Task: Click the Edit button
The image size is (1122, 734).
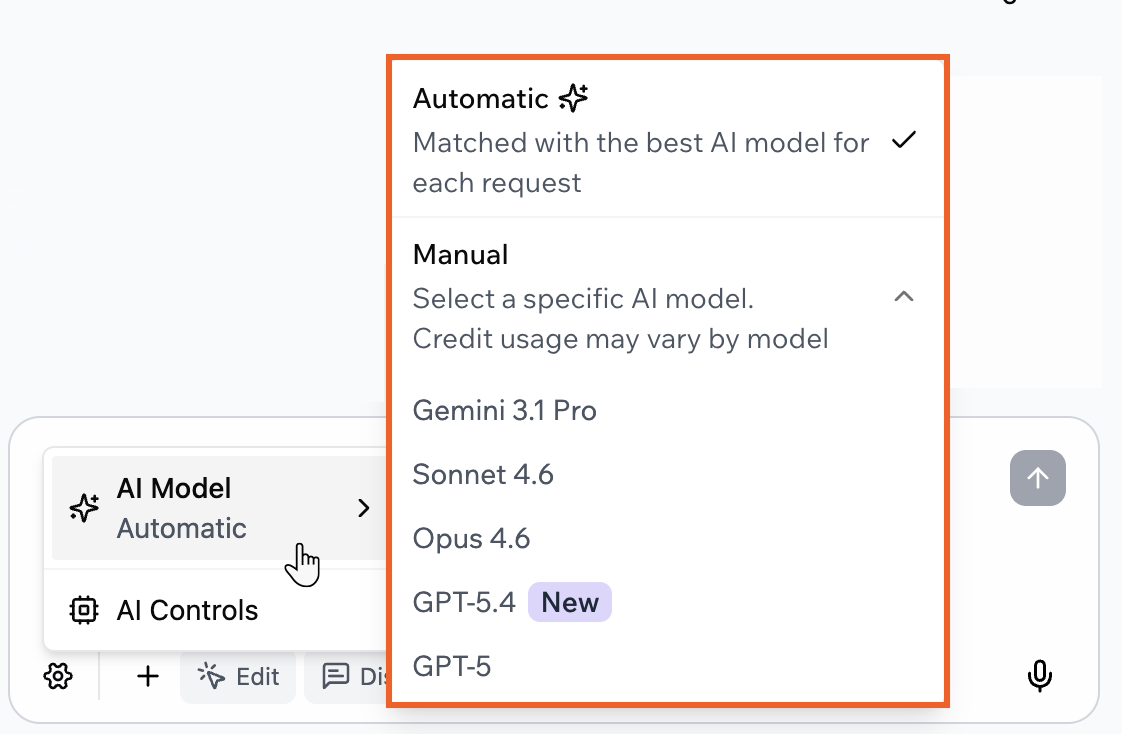Action: pos(238,676)
